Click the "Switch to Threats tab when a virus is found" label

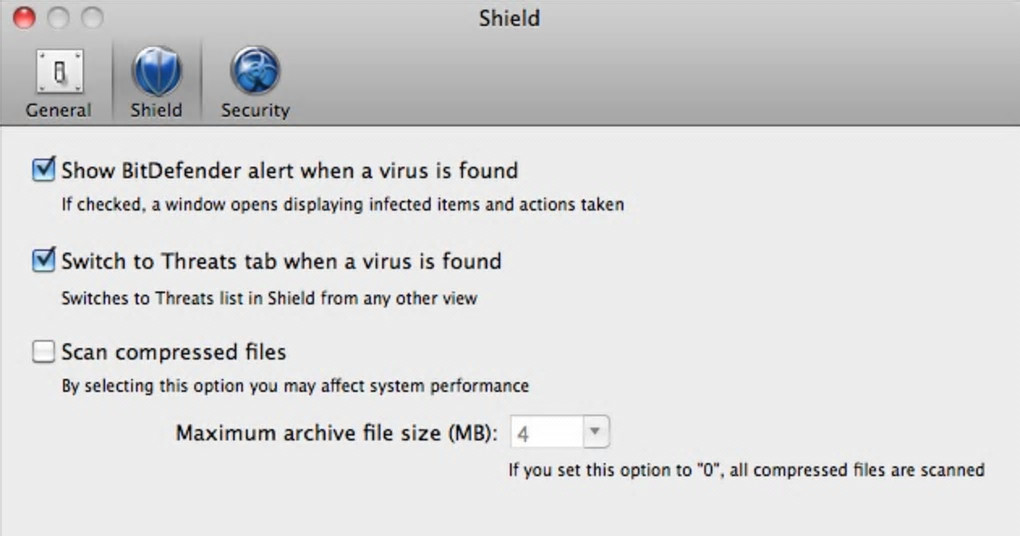tap(281, 261)
